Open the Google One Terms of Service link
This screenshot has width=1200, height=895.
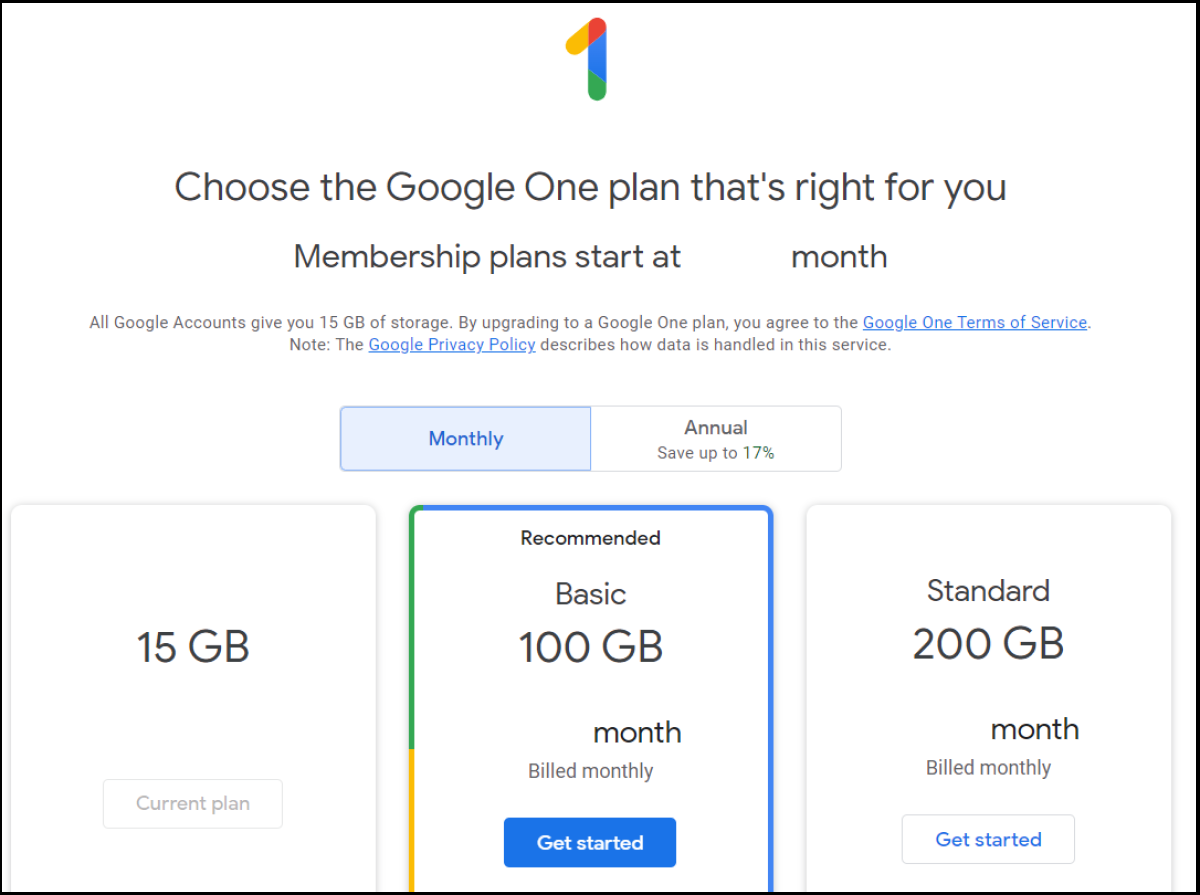(x=974, y=322)
